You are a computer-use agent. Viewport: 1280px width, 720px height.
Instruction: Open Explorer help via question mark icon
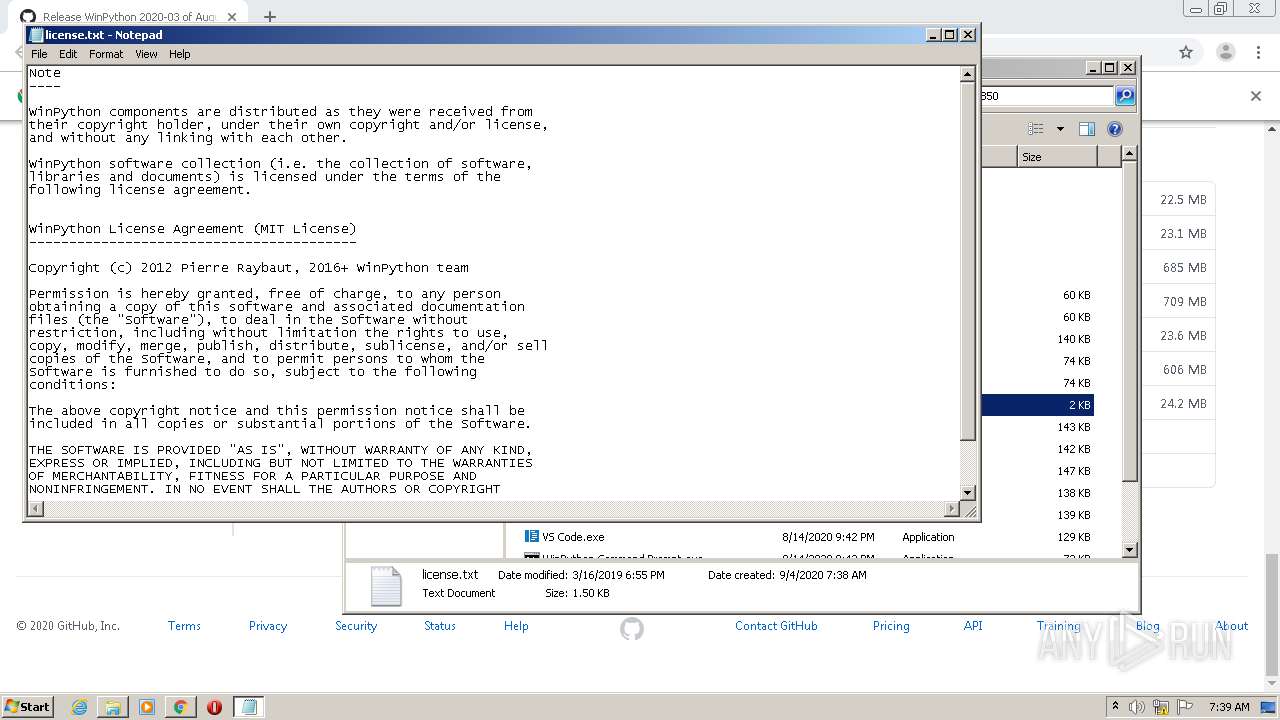click(x=1115, y=129)
